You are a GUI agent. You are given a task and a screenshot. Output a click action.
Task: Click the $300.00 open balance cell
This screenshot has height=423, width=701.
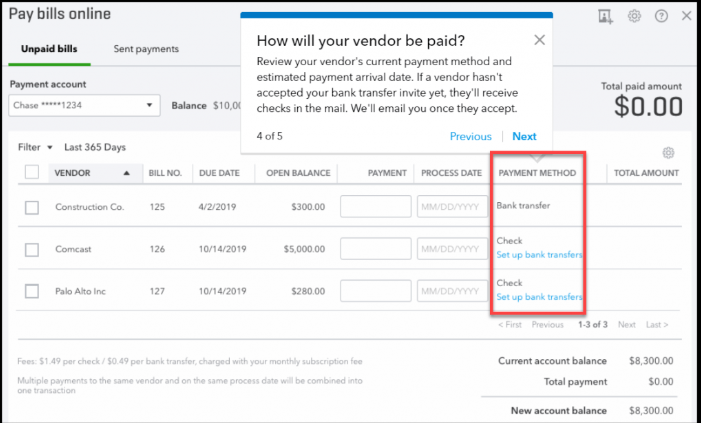click(308, 207)
